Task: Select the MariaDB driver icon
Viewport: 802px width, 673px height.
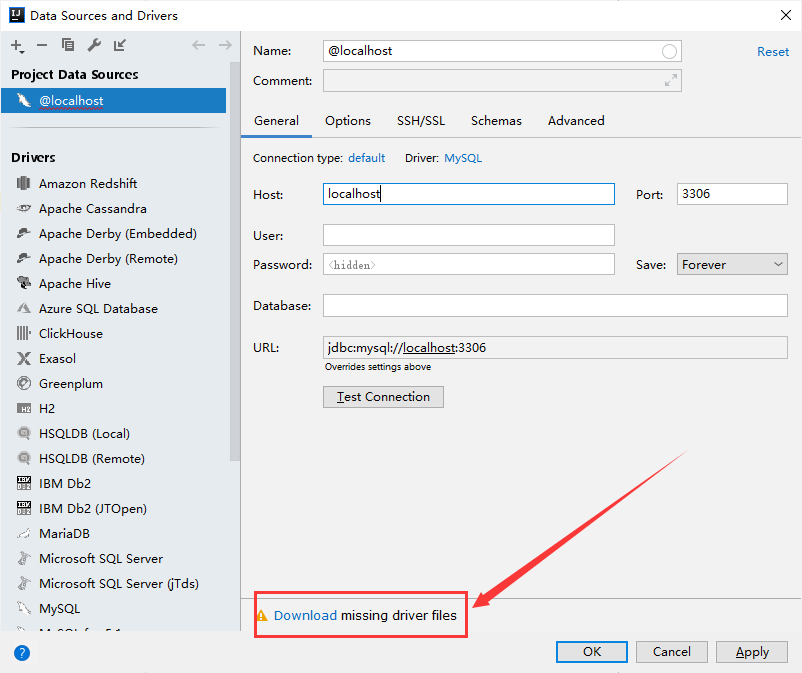Action: (x=24, y=533)
